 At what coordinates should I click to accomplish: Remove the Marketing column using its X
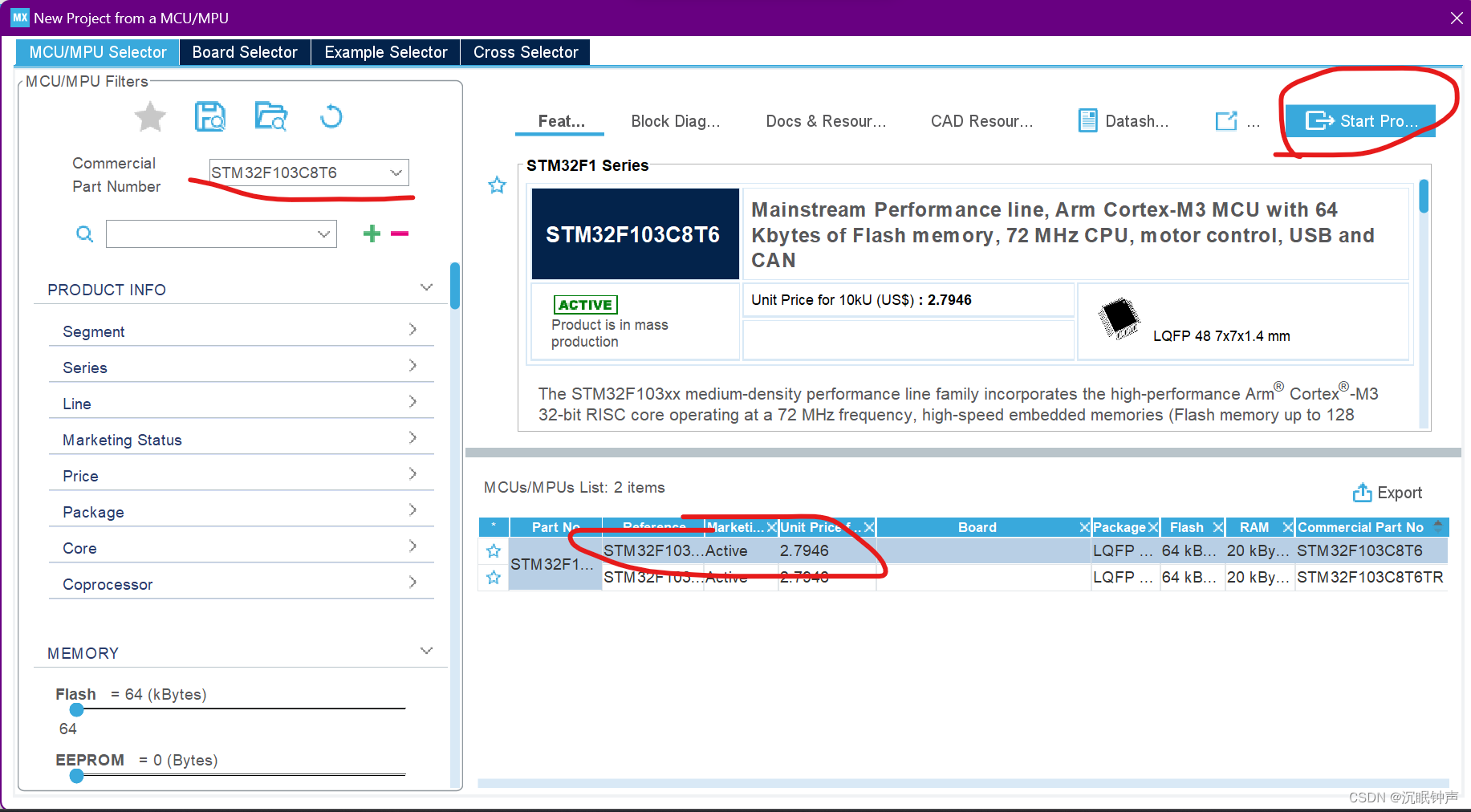click(x=771, y=527)
